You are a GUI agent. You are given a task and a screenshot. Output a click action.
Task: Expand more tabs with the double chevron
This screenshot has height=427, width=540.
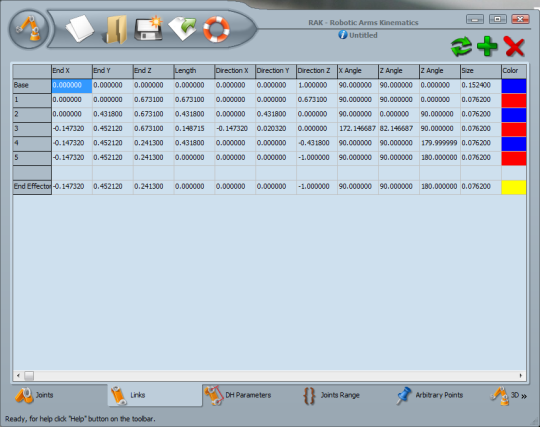pos(524,396)
